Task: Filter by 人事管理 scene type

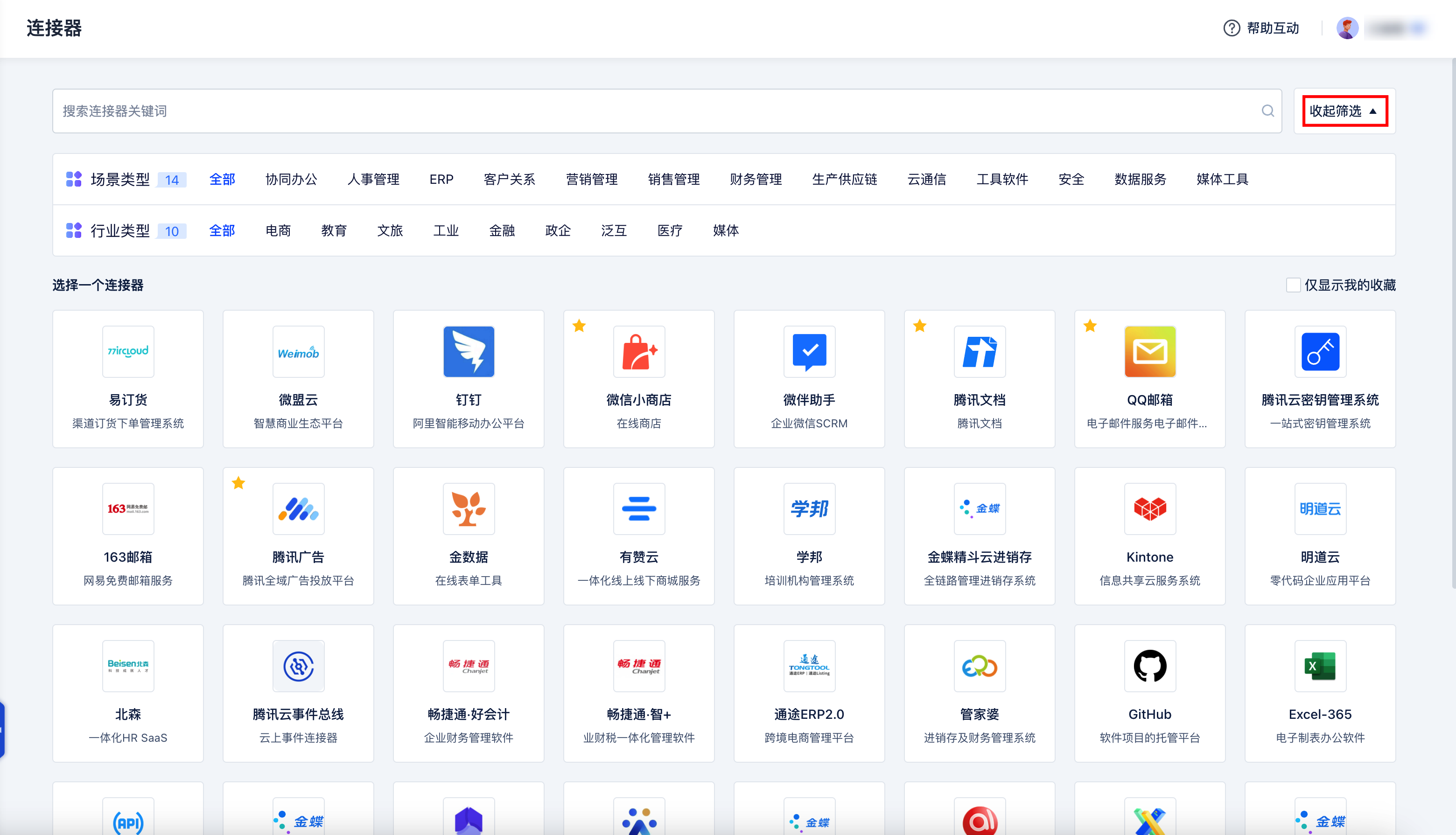Action: (373, 180)
